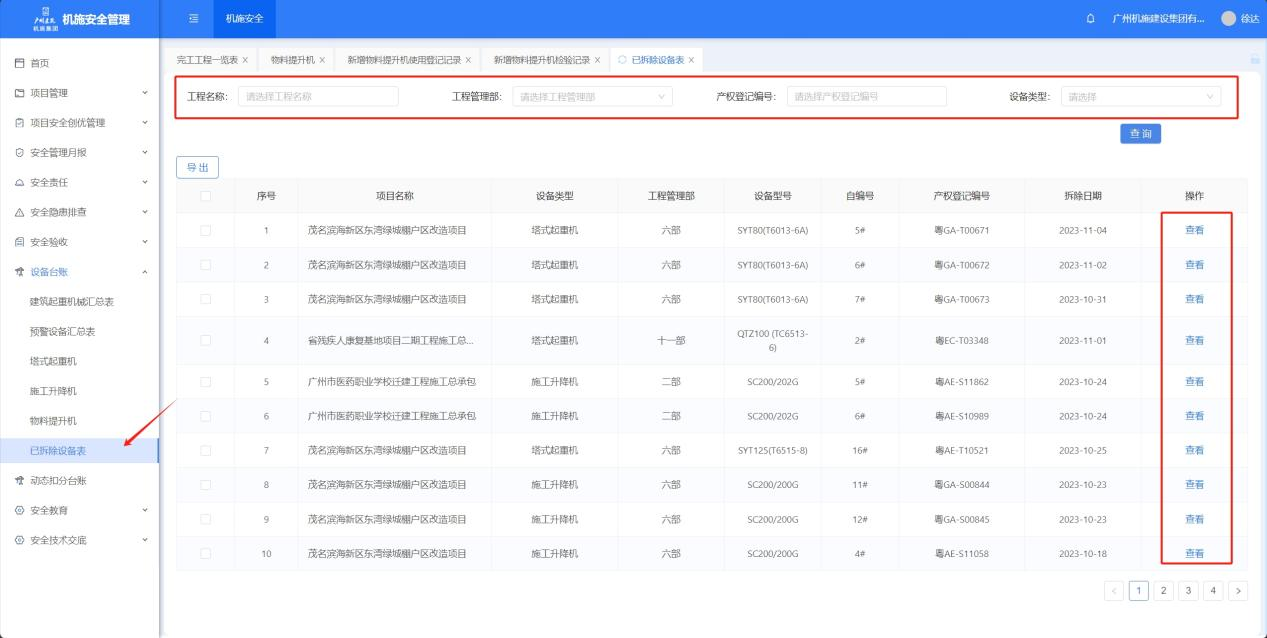The height and width of the screenshot is (638, 1267).
Task: Click the user avatar icon
Action: tap(1229, 19)
